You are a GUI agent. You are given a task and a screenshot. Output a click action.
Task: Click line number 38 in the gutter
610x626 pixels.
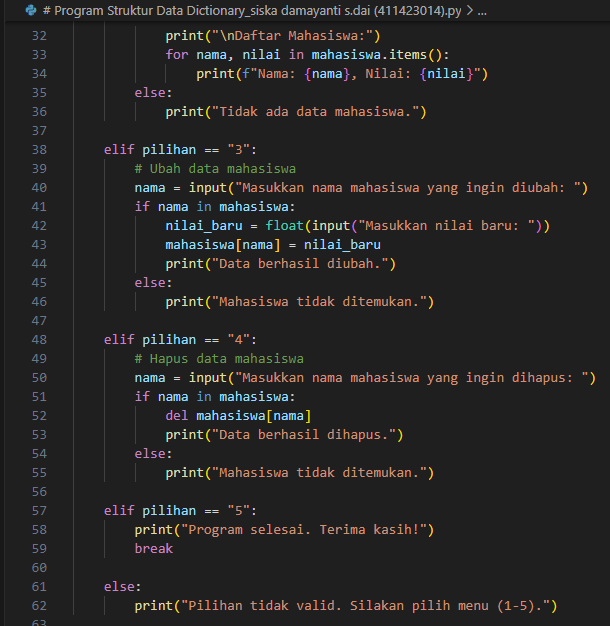click(x=39, y=150)
